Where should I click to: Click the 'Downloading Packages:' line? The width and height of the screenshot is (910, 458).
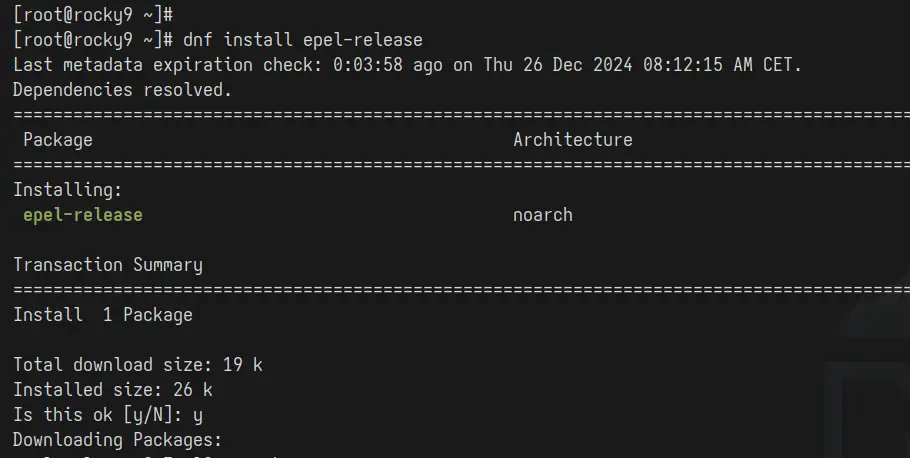118,439
